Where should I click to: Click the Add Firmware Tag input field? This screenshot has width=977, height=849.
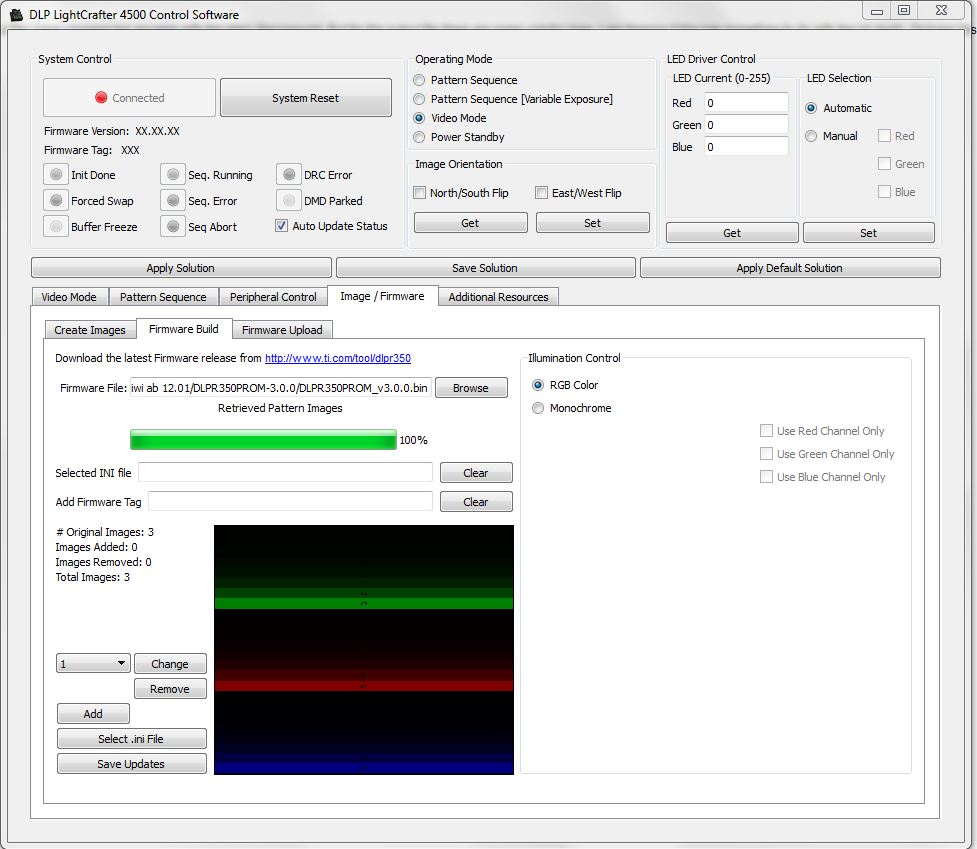(290, 501)
